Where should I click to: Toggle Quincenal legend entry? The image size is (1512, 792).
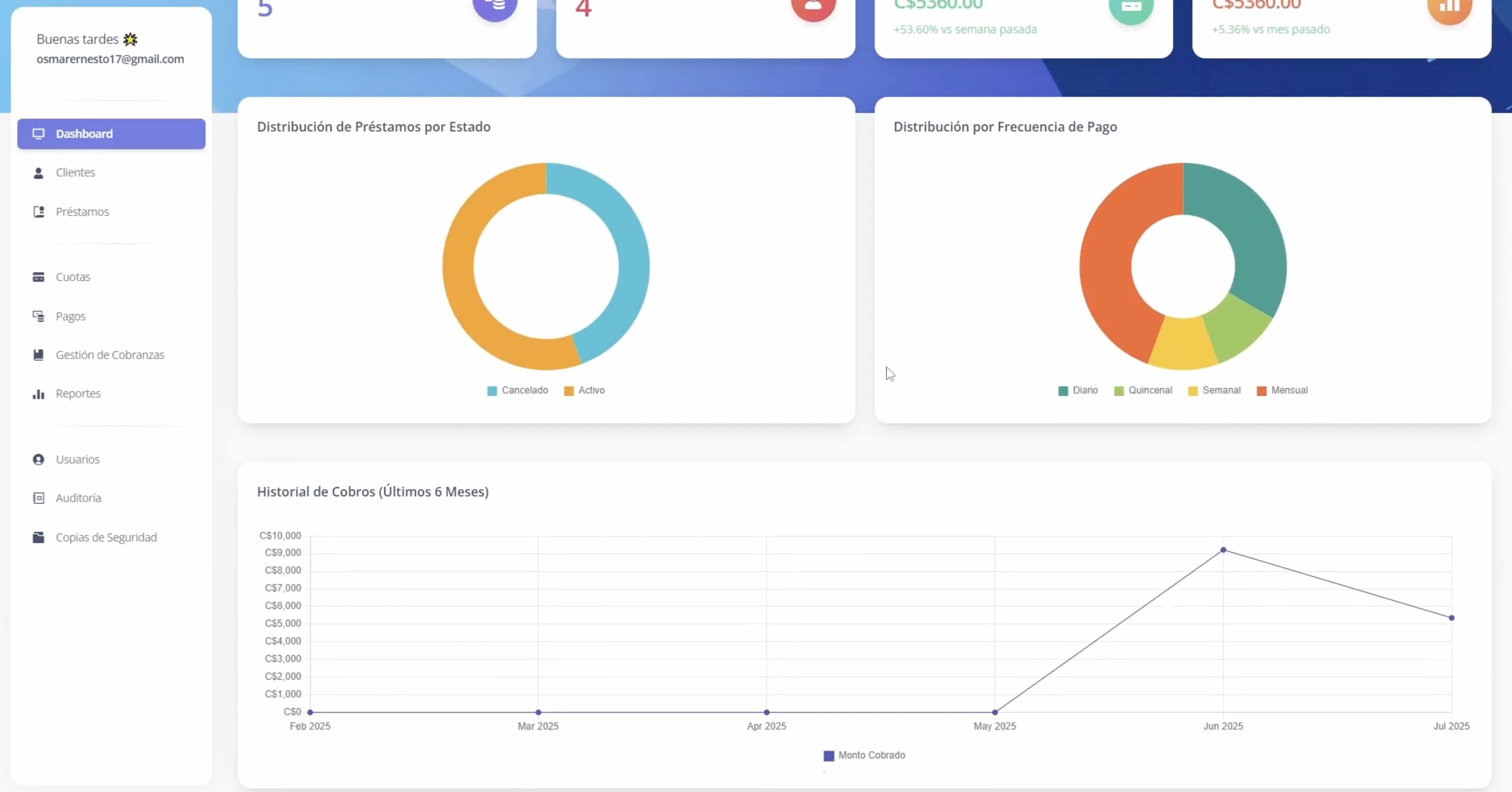click(1150, 390)
